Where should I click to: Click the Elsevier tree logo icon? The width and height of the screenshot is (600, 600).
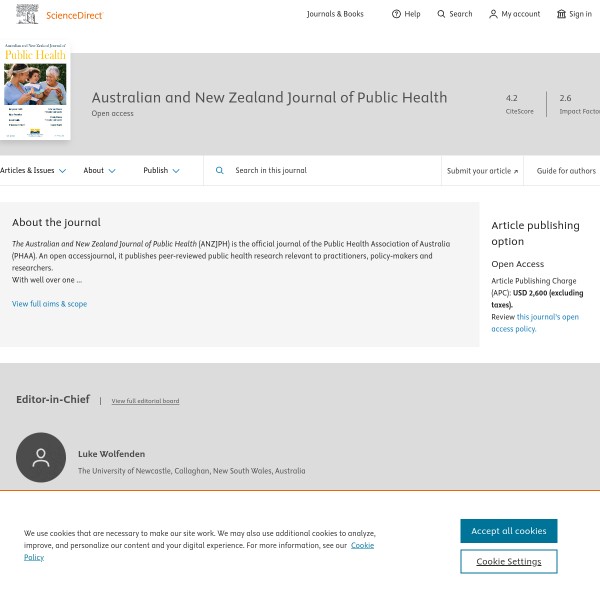27,14
